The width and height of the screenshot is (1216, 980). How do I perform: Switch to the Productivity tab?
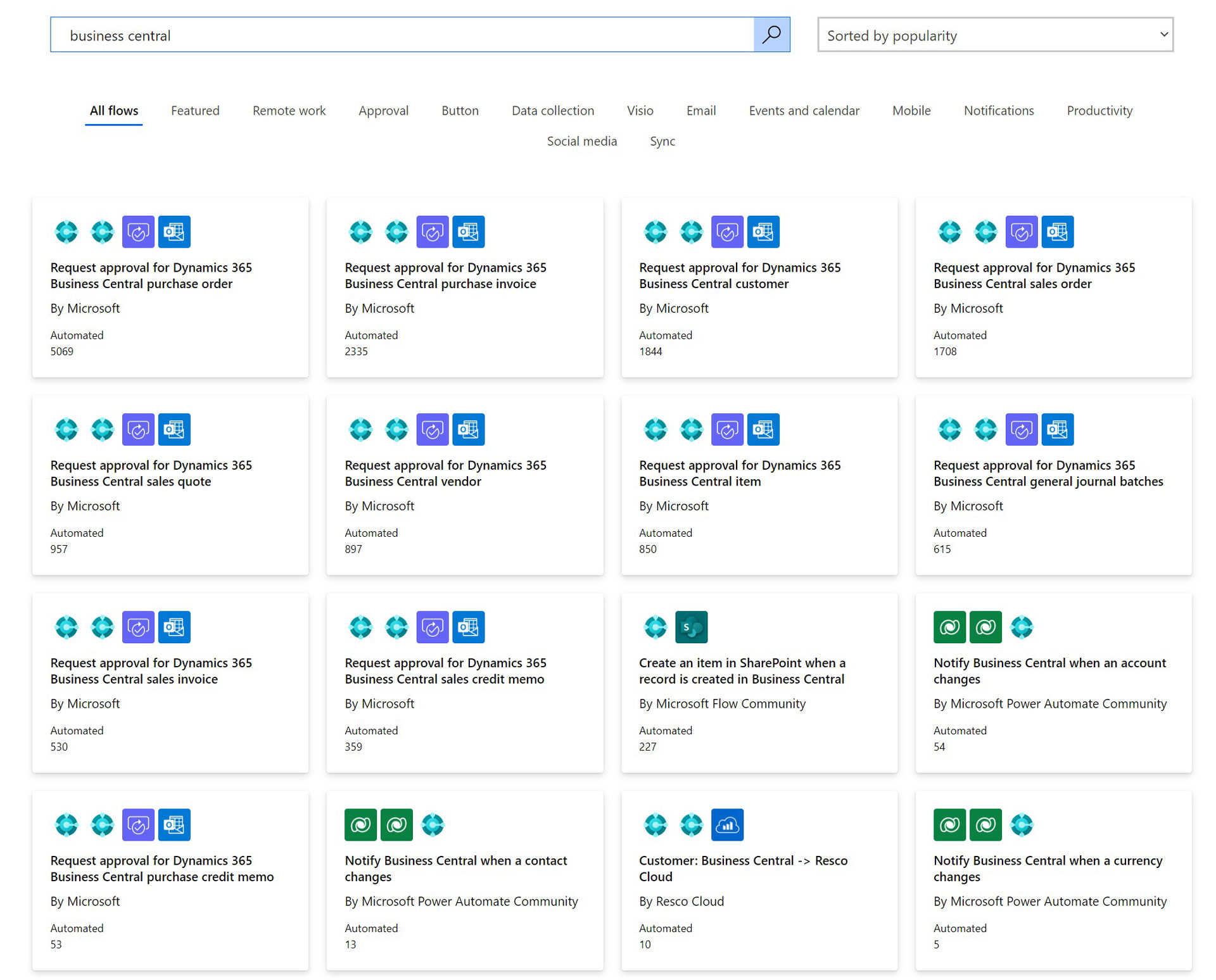pos(1099,111)
